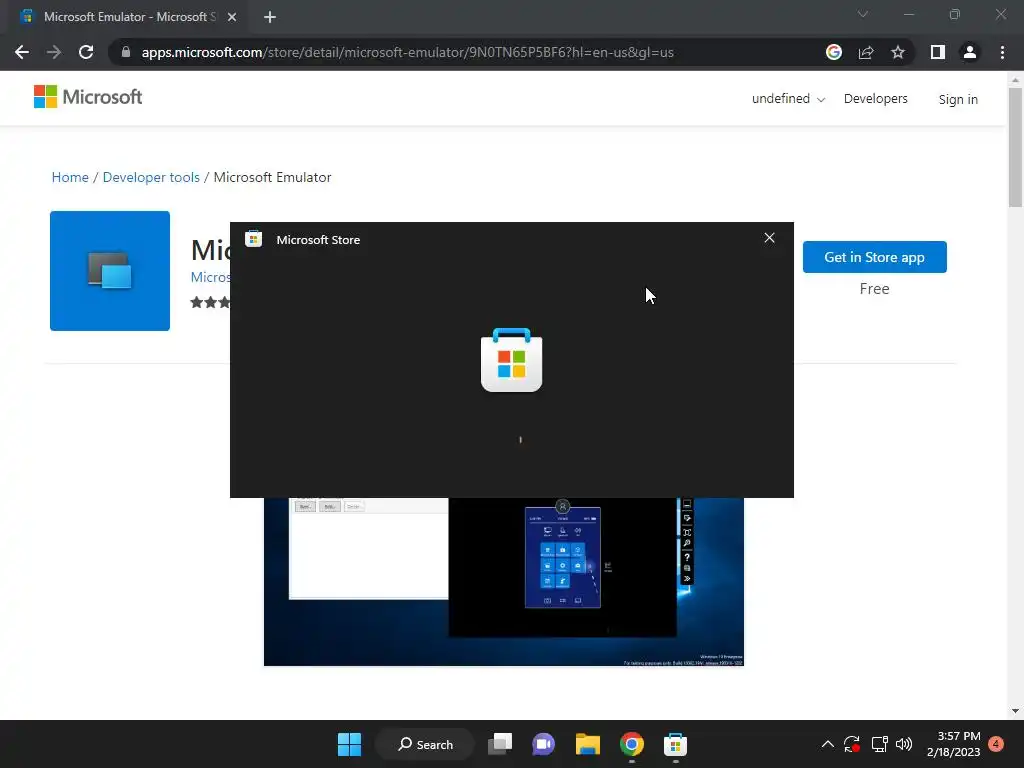Click the Microsoft logo
The width and height of the screenshot is (1024, 768).
pos(88,97)
